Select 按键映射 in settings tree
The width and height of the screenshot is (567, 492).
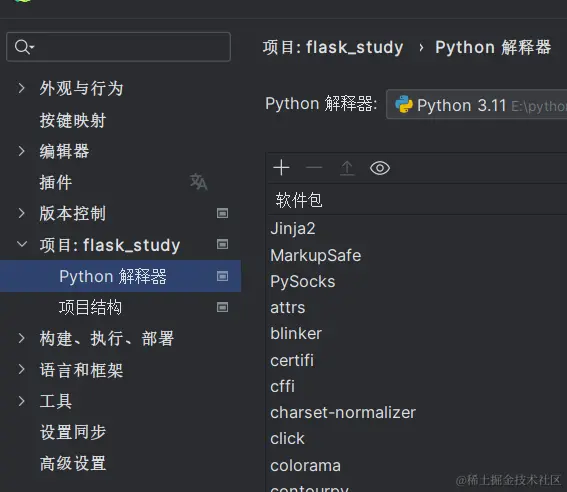73,120
